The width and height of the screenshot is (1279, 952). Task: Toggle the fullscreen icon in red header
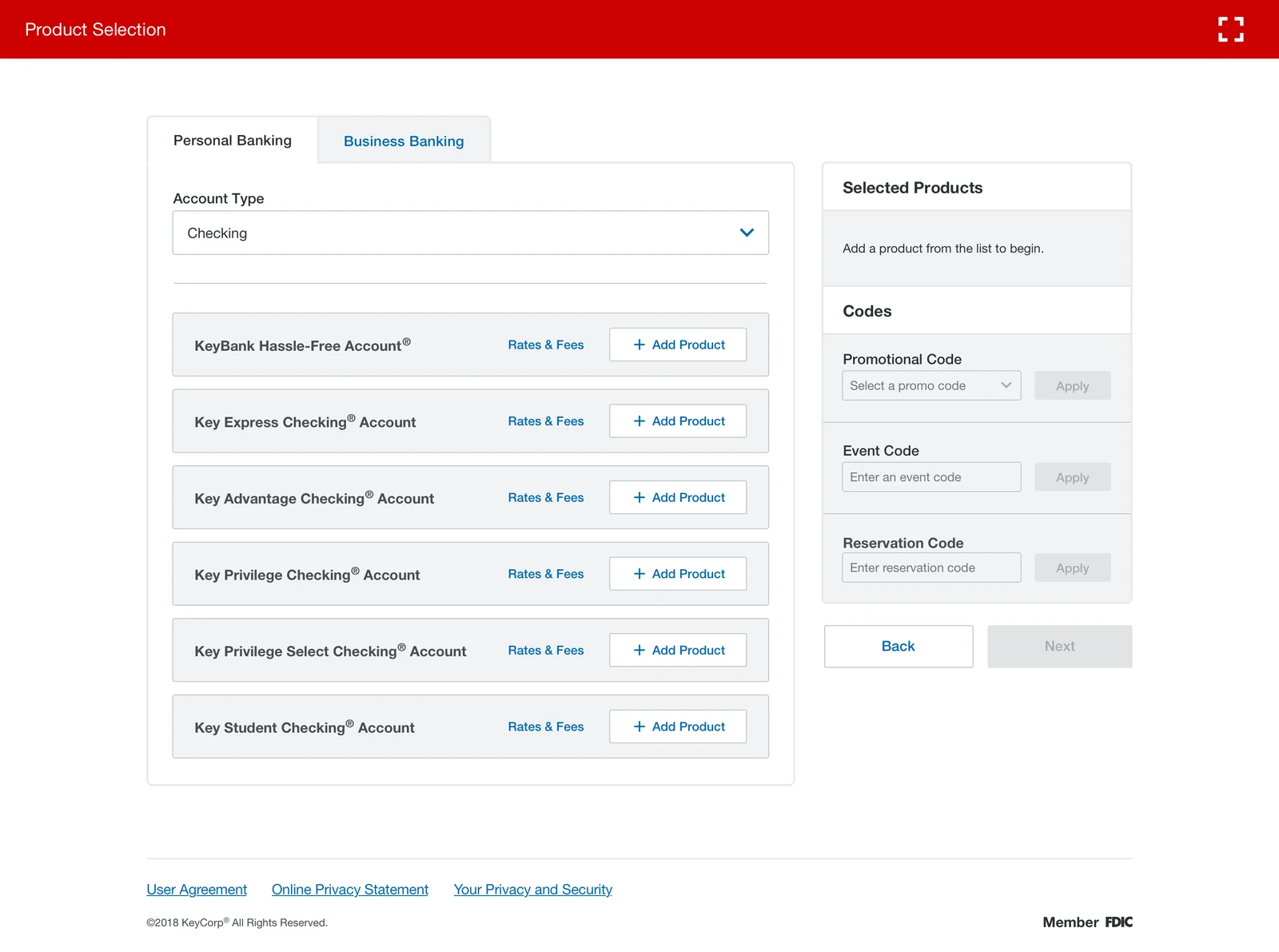pyautogui.click(x=1230, y=30)
